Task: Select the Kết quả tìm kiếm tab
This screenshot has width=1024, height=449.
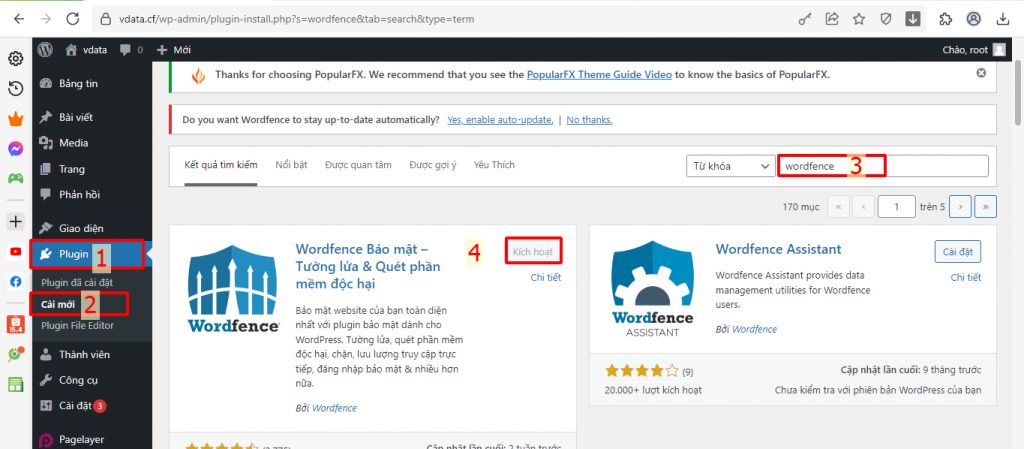Action: click(x=221, y=164)
